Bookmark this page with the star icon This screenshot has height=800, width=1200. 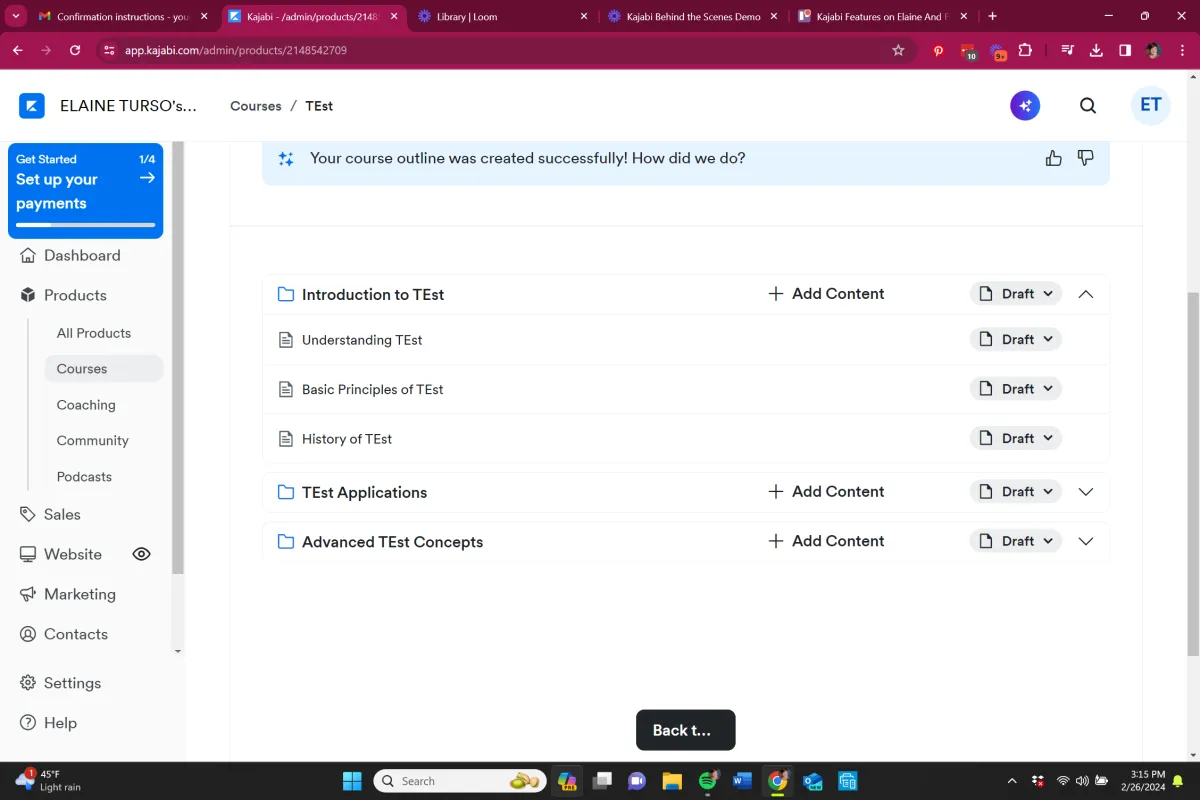pyautogui.click(x=898, y=50)
